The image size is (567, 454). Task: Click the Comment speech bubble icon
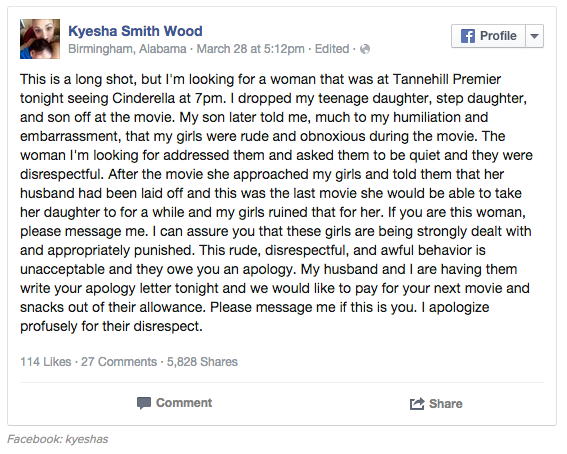click(x=144, y=403)
